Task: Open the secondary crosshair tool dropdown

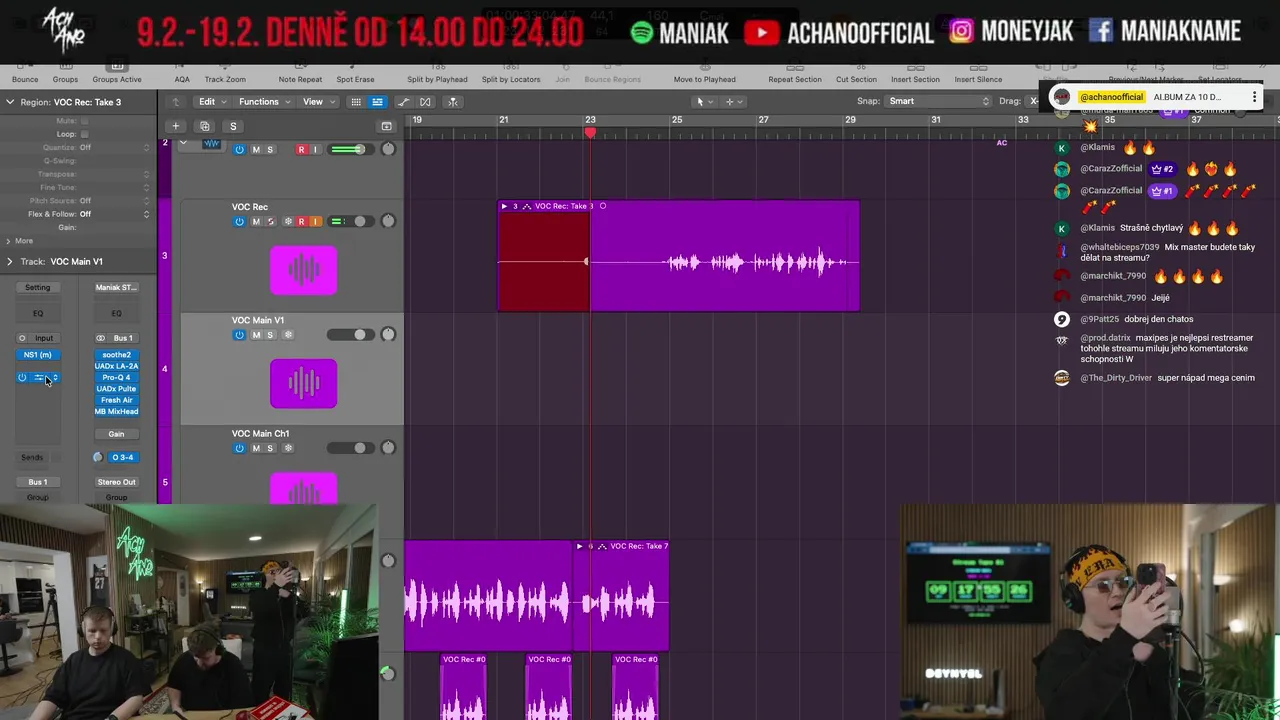Action: click(733, 101)
